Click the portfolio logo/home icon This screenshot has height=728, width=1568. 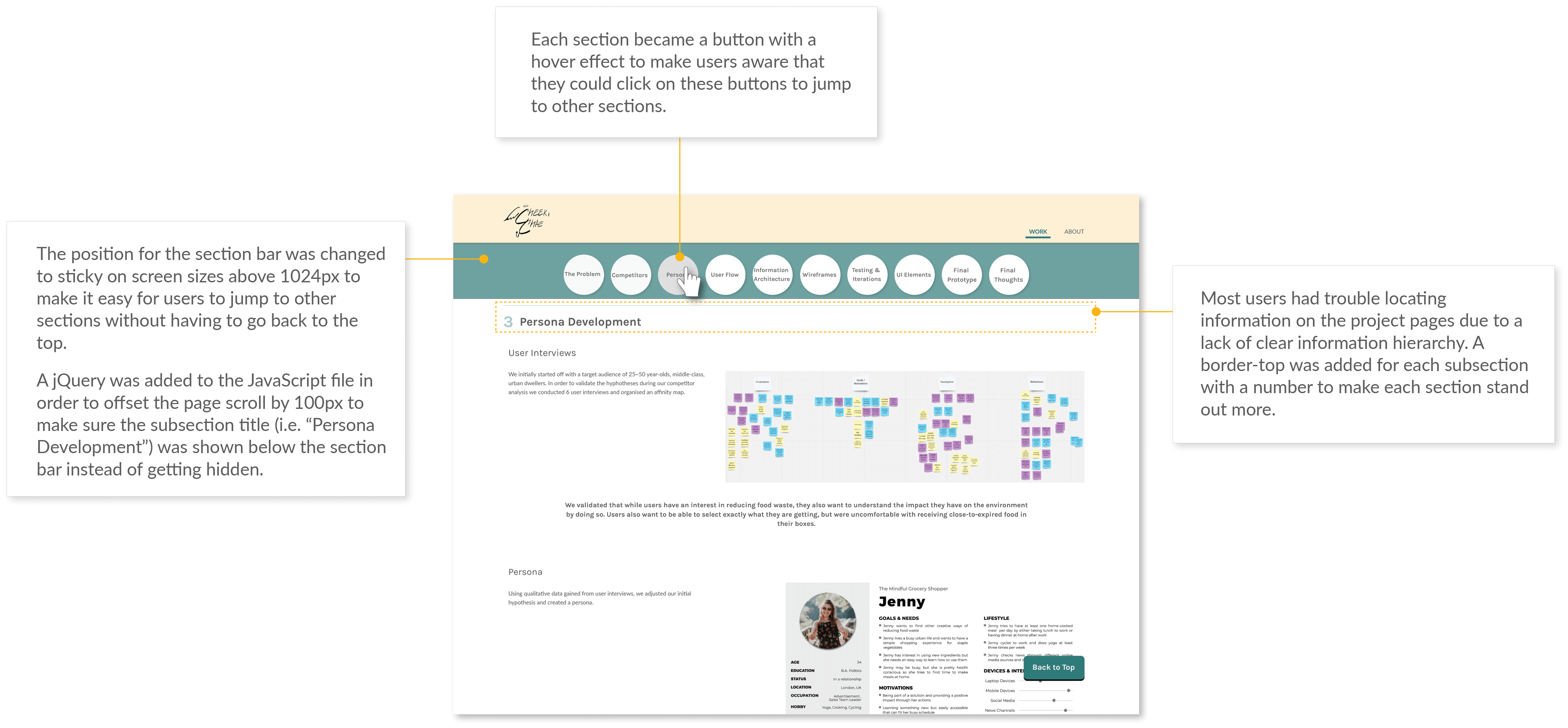point(530,222)
